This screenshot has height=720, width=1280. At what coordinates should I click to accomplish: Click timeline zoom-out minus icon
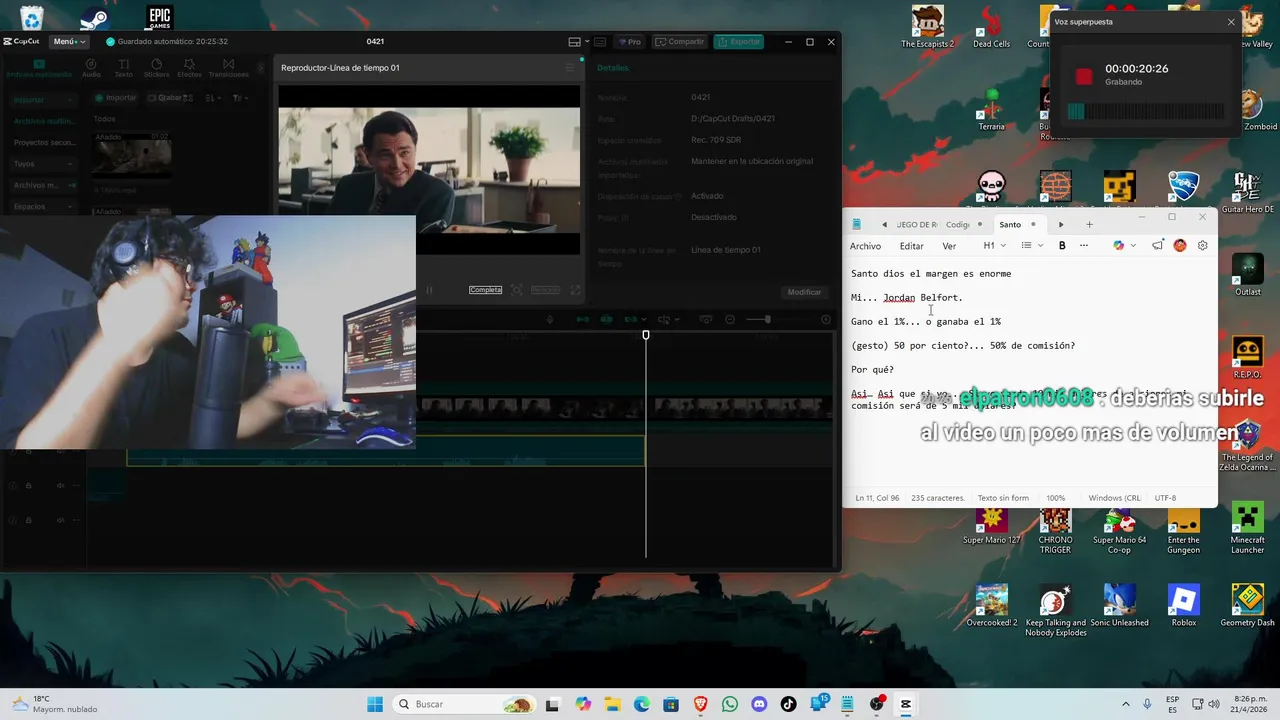730,319
